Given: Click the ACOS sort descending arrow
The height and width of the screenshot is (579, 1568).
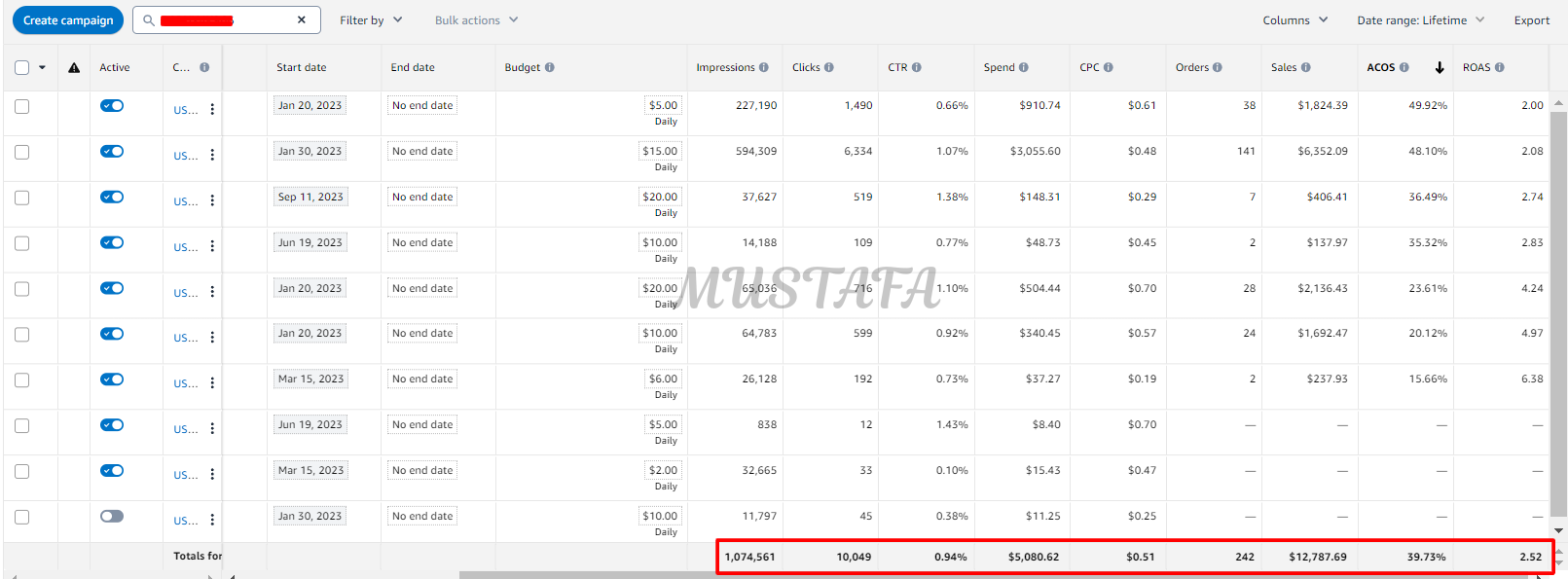Looking at the screenshot, I should coord(1440,68).
